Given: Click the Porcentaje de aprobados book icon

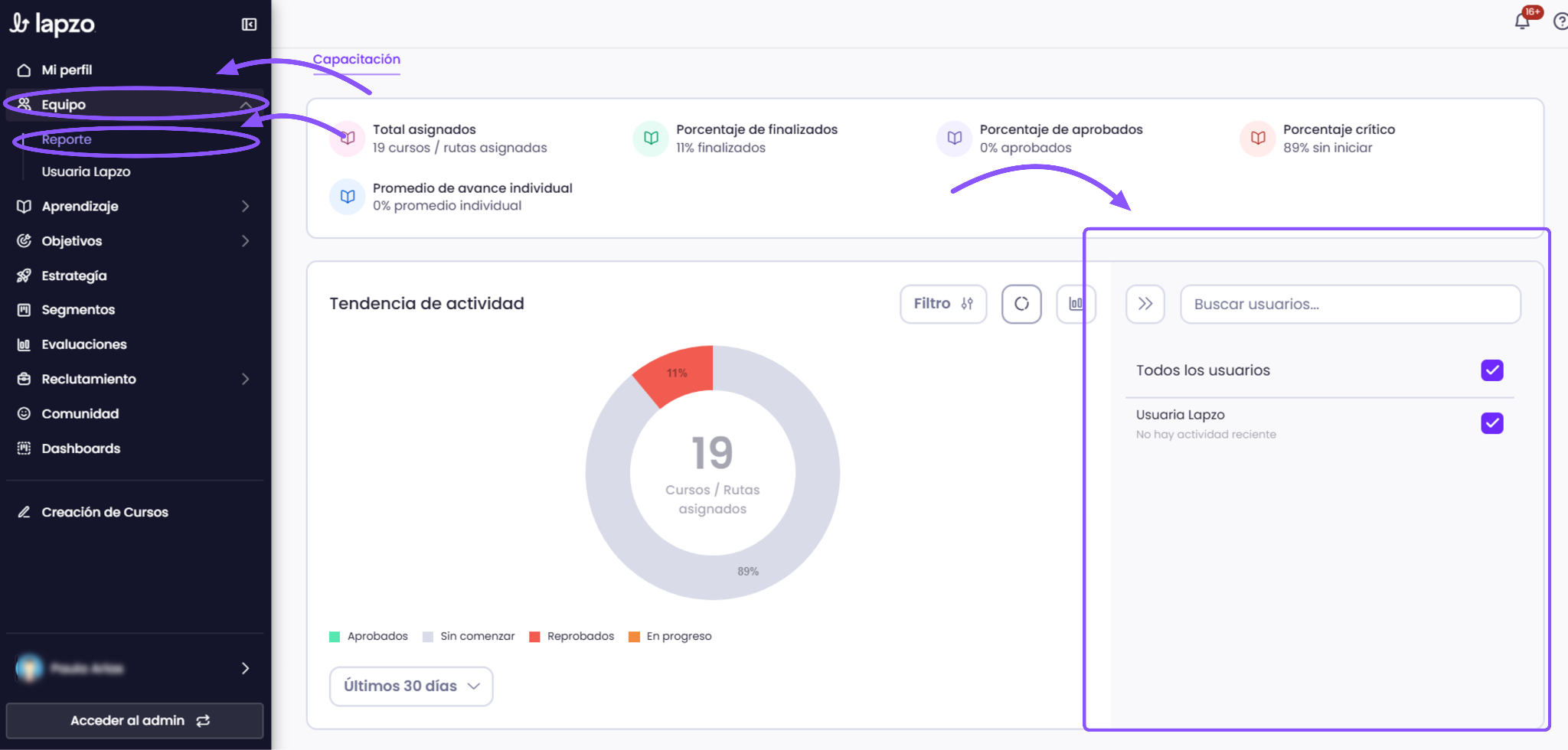Looking at the screenshot, I should [955, 139].
